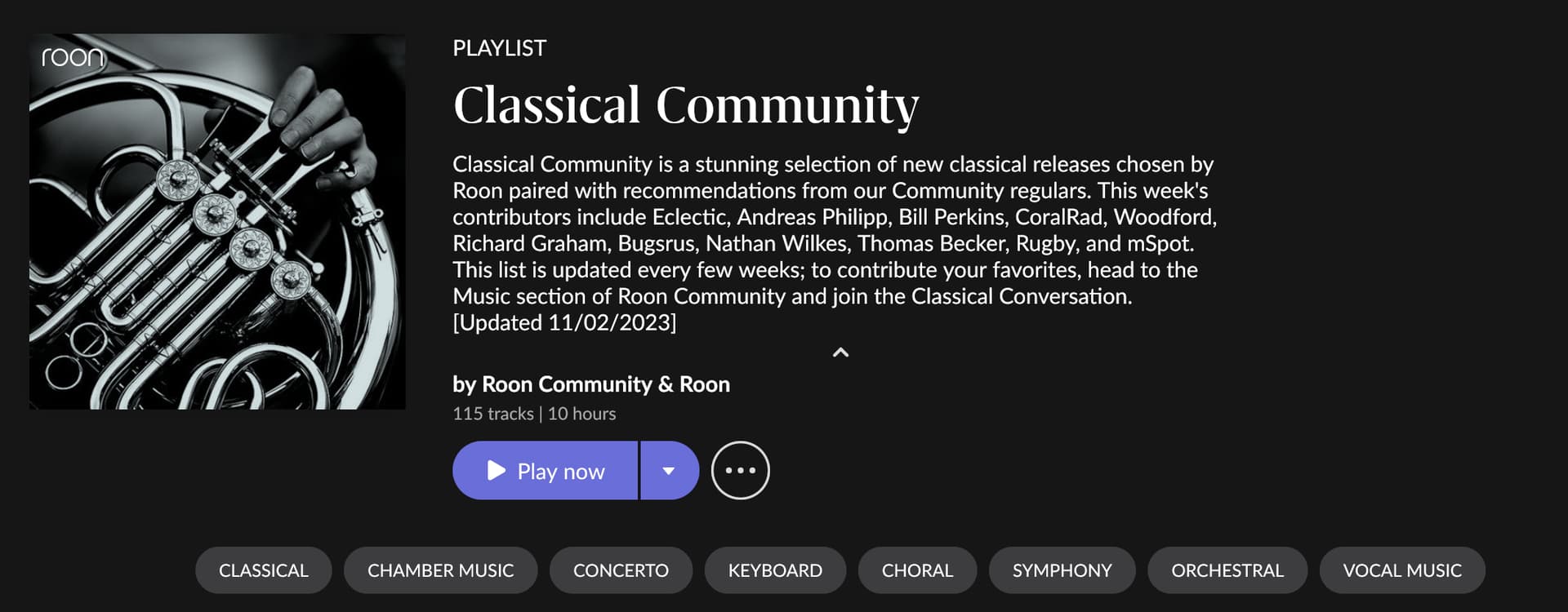Viewport: 1568px width, 612px height.
Task: Open the dropdown arrow beside Play now
Action: [670, 471]
